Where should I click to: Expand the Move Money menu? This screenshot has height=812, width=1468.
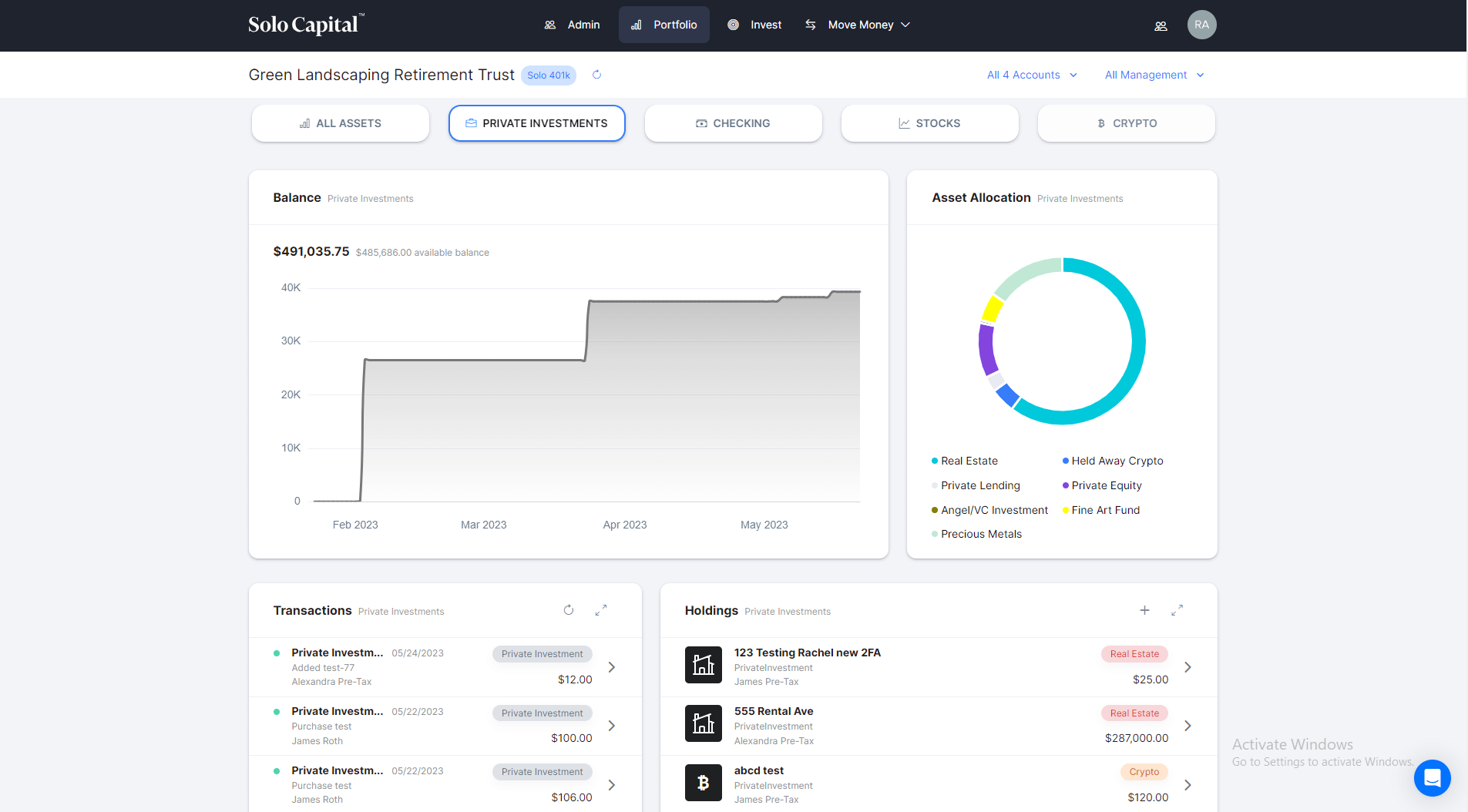[x=859, y=25]
